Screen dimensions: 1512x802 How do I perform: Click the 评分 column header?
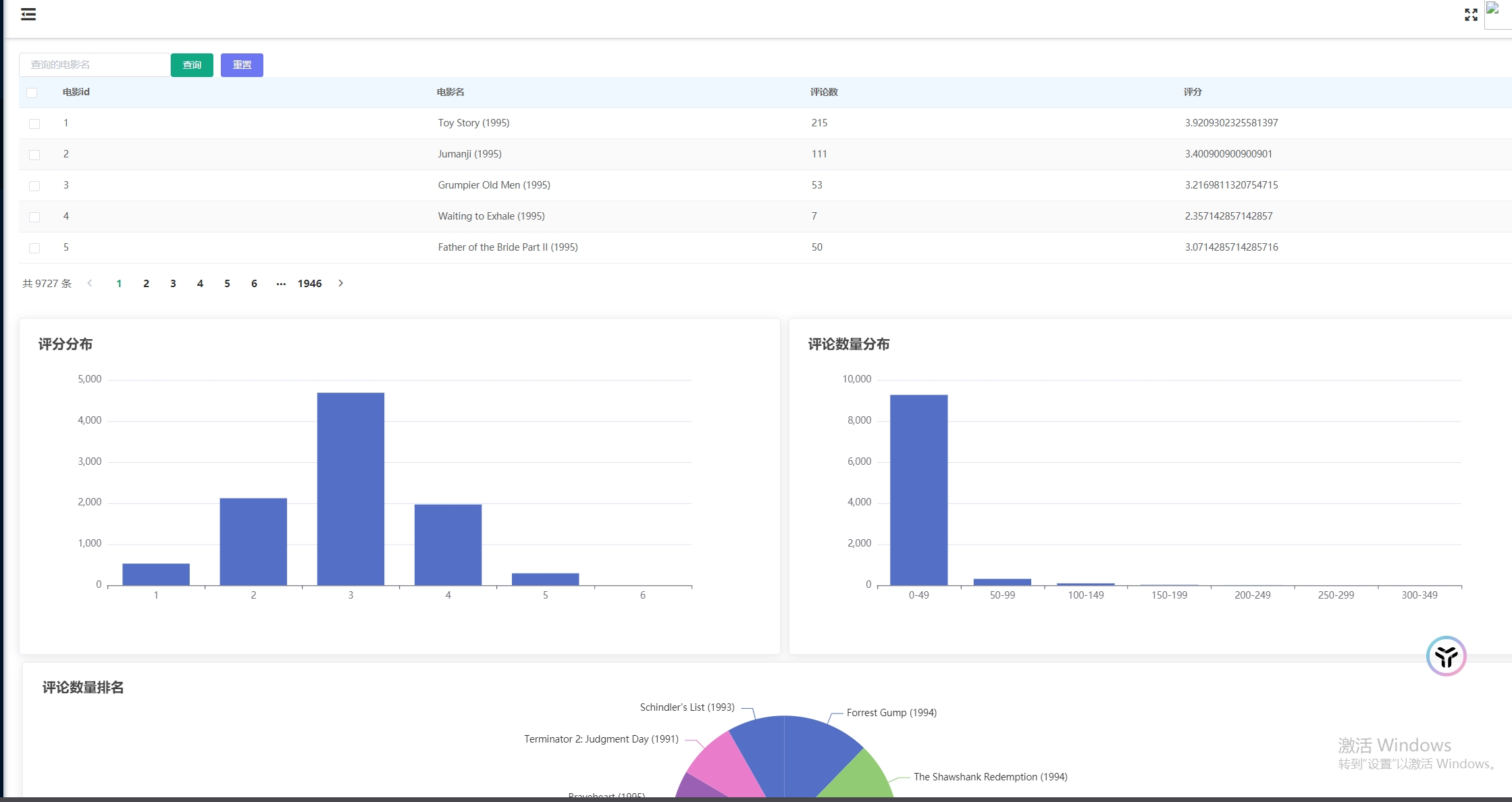coord(1193,92)
